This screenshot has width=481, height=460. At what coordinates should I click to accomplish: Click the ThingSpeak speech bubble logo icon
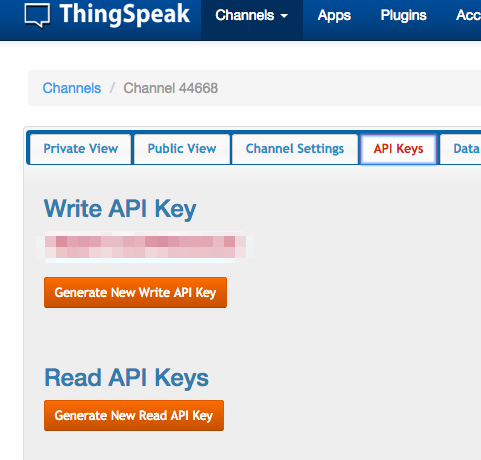coord(37,15)
